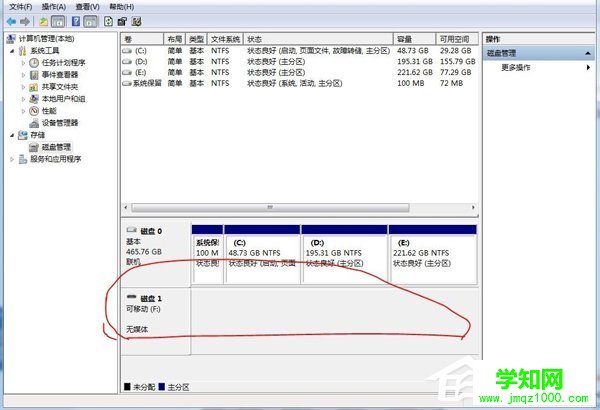Open the 更多操作 submenu arrow
The height and width of the screenshot is (410, 600).
point(588,67)
